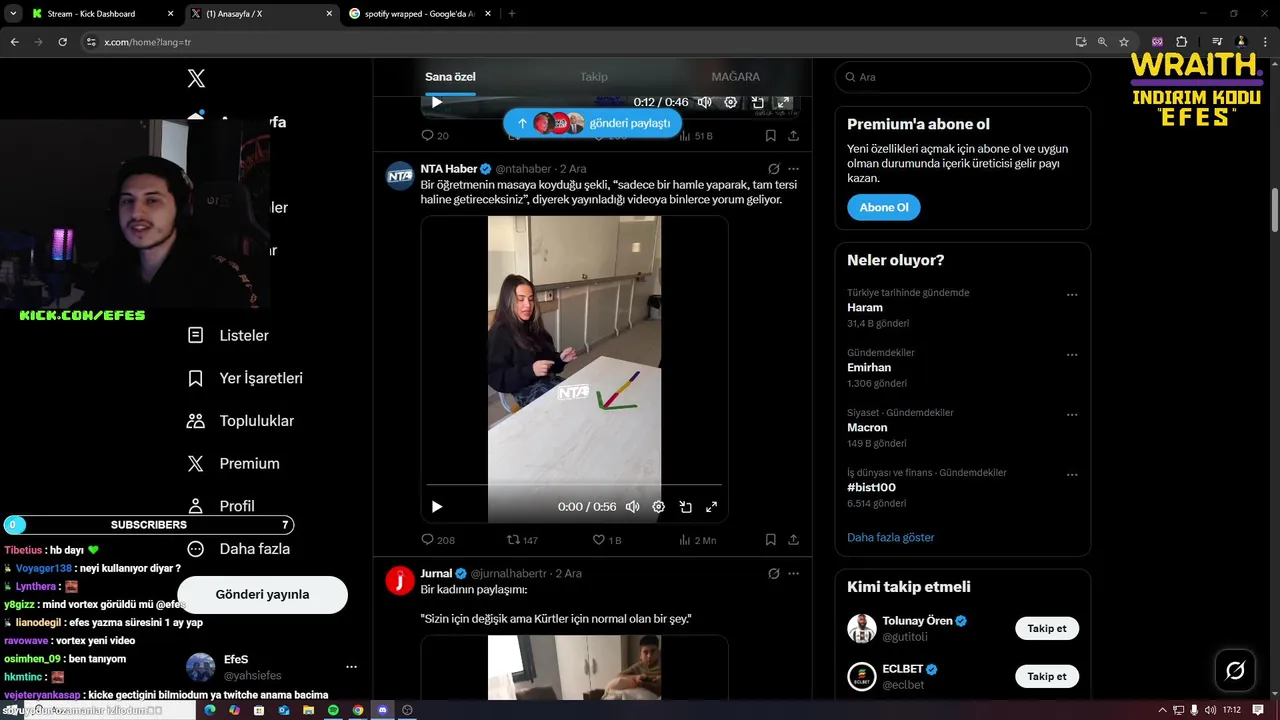The width and height of the screenshot is (1280, 720).
Task: Open options for the #bist100 trend
Action: click(1072, 475)
